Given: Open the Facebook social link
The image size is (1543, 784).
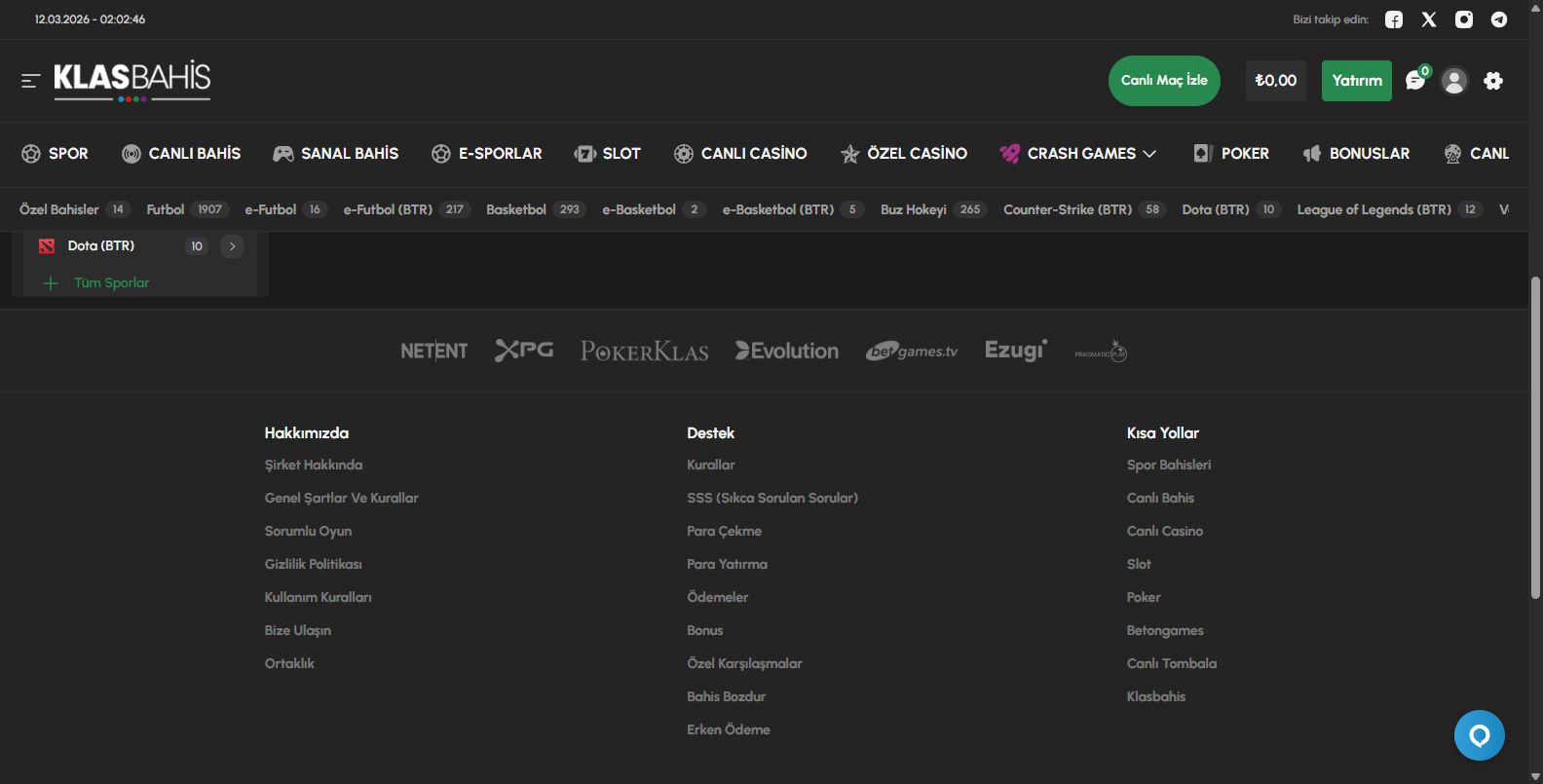Looking at the screenshot, I should [1394, 19].
